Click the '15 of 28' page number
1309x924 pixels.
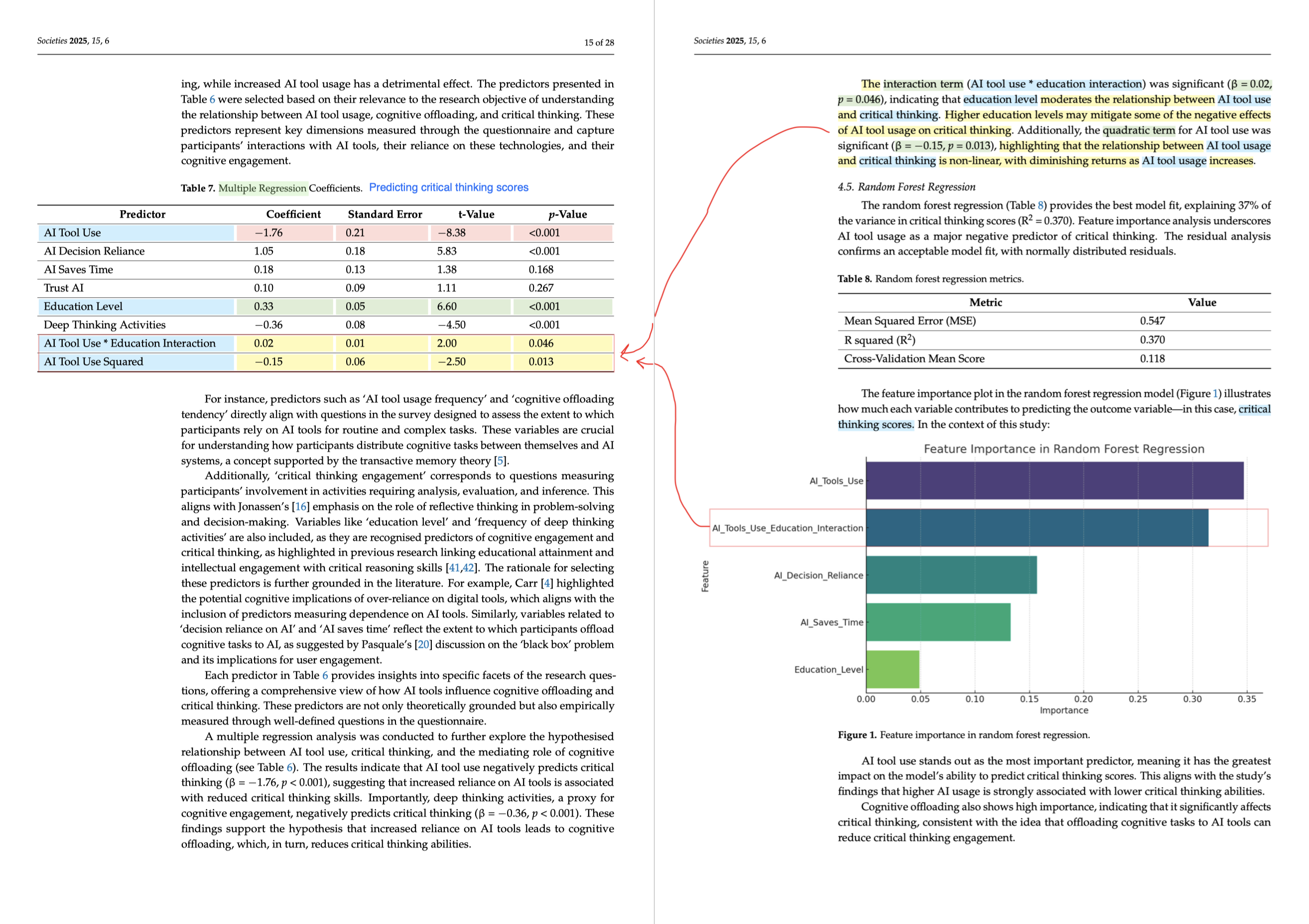point(599,42)
